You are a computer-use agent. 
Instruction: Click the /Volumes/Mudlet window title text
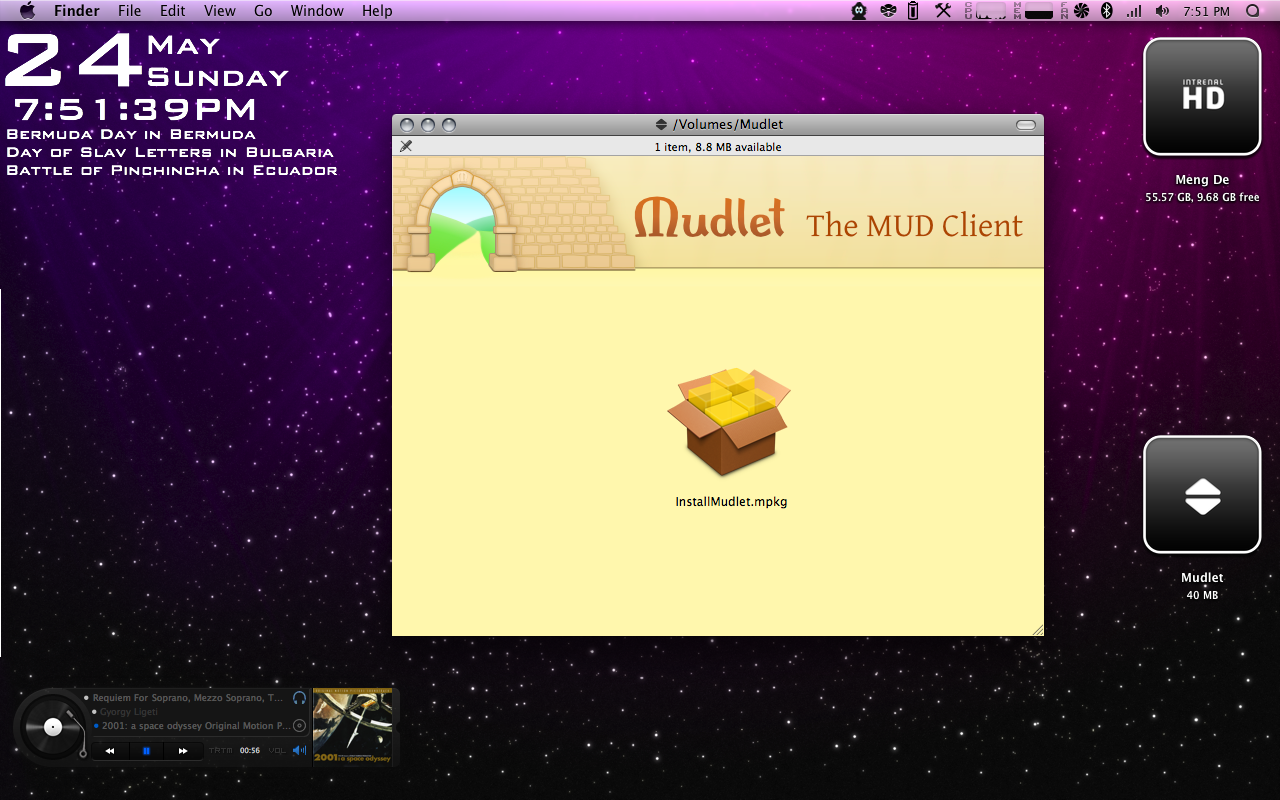728,124
